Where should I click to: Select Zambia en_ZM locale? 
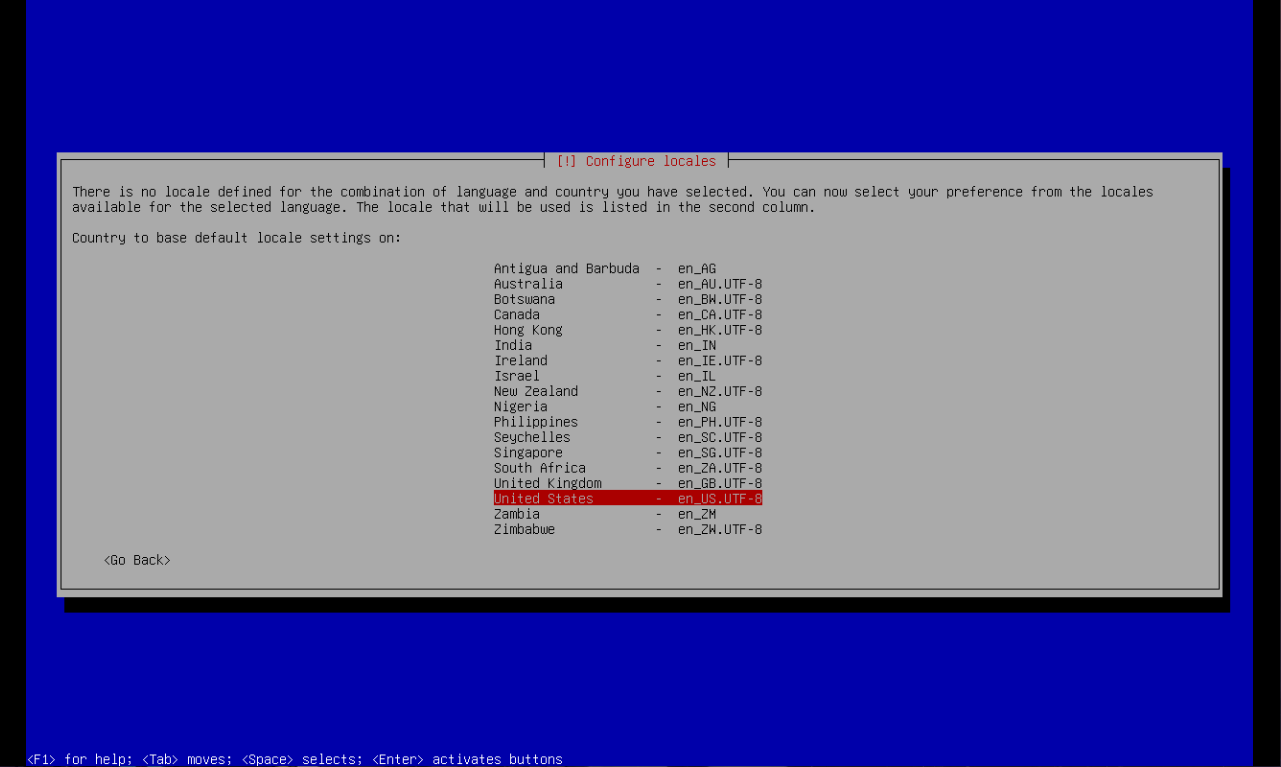tap(627, 514)
